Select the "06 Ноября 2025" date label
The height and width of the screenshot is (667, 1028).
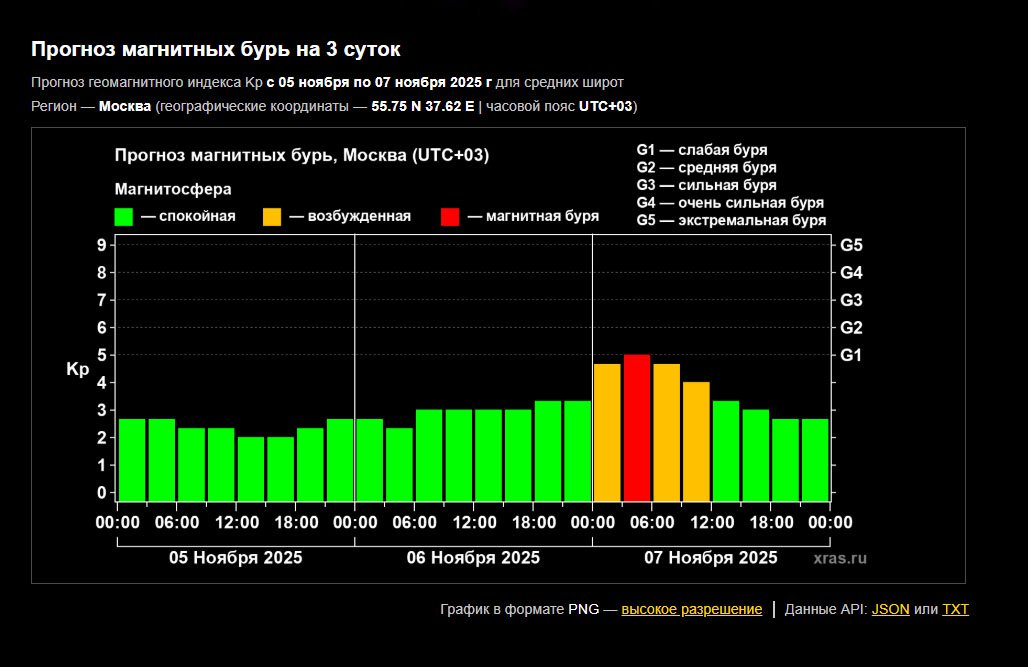pos(473,558)
